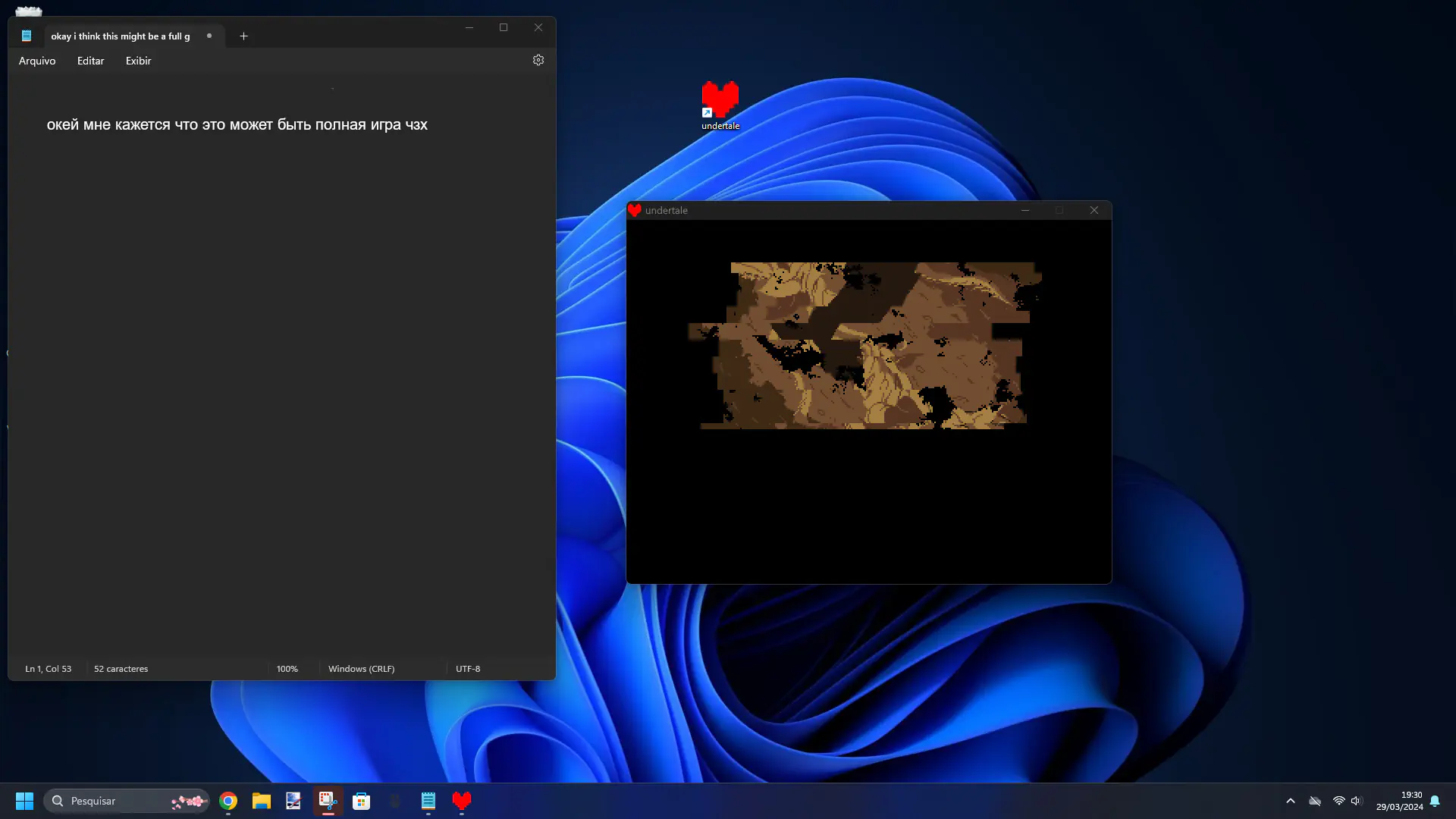Open the Exibir menu
Viewport: 1456px width, 819px height.
point(138,61)
